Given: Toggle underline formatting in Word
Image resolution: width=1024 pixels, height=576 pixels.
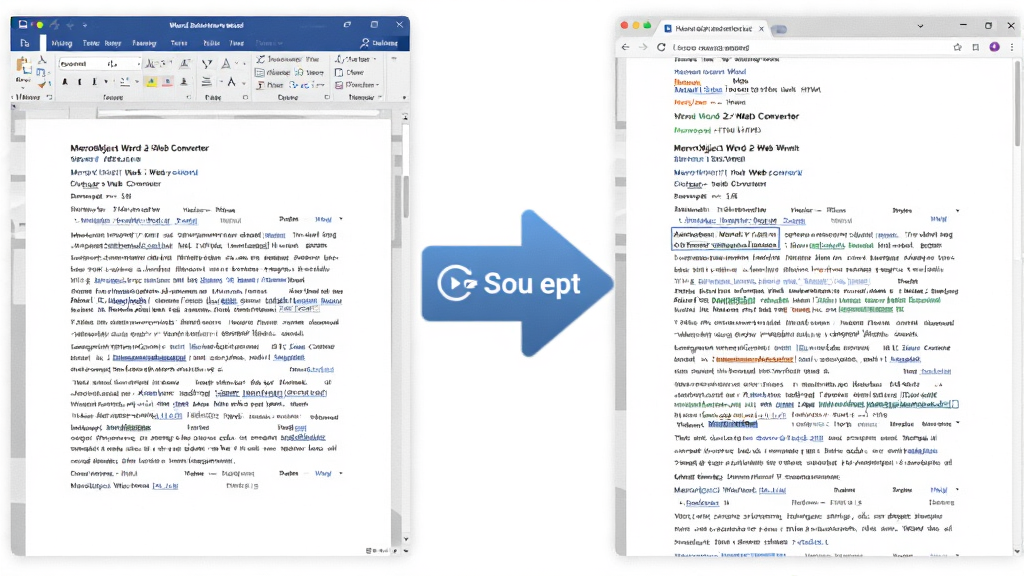Looking at the screenshot, I should coord(94,82).
